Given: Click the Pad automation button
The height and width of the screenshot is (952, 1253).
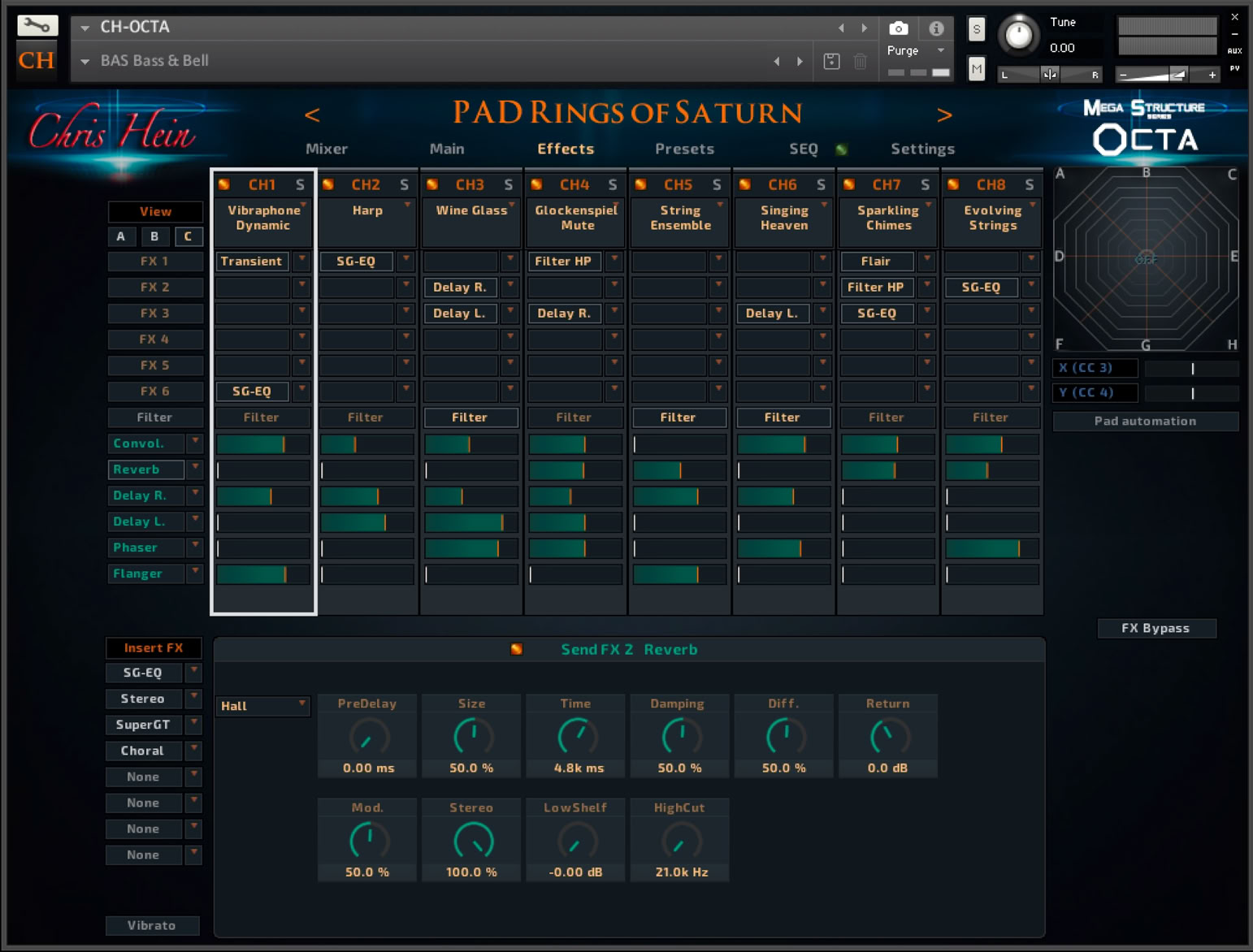Looking at the screenshot, I should click(x=1145, y=421).
